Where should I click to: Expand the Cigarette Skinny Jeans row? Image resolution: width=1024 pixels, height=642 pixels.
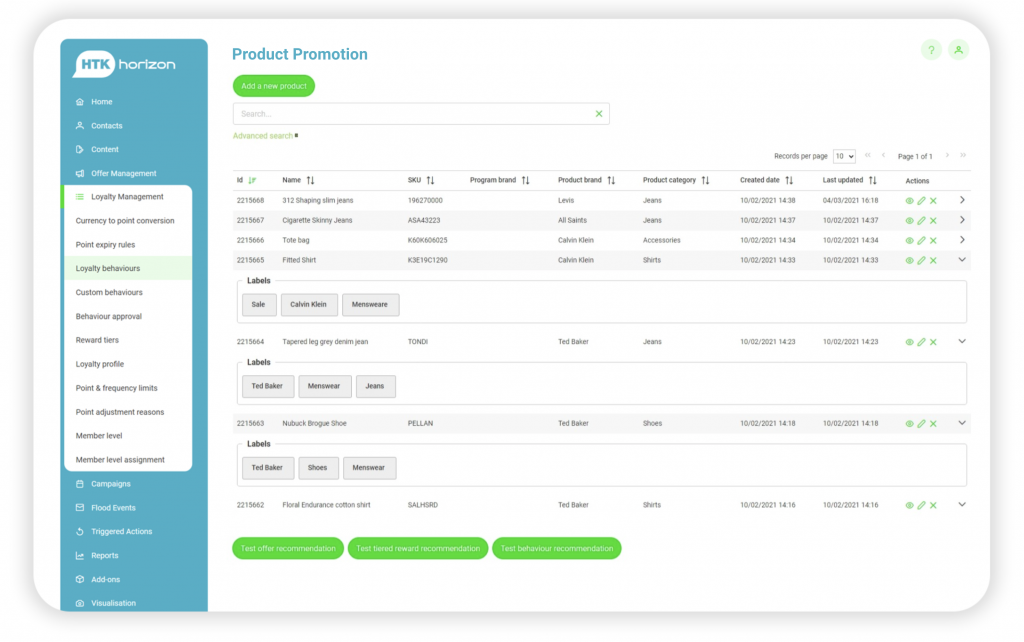click(962, 220)
